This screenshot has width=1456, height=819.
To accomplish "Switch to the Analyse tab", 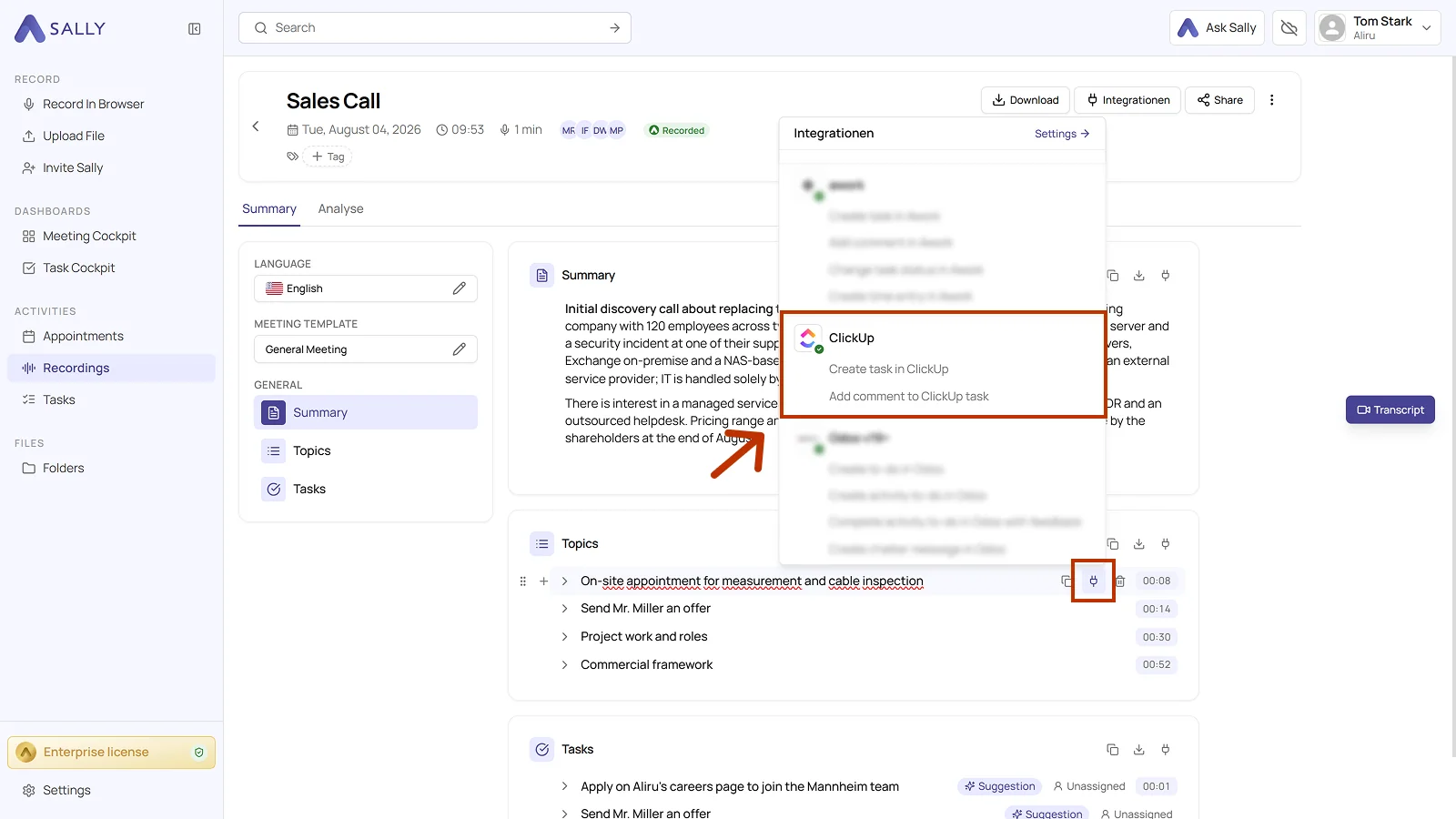I will coord(340,209).
